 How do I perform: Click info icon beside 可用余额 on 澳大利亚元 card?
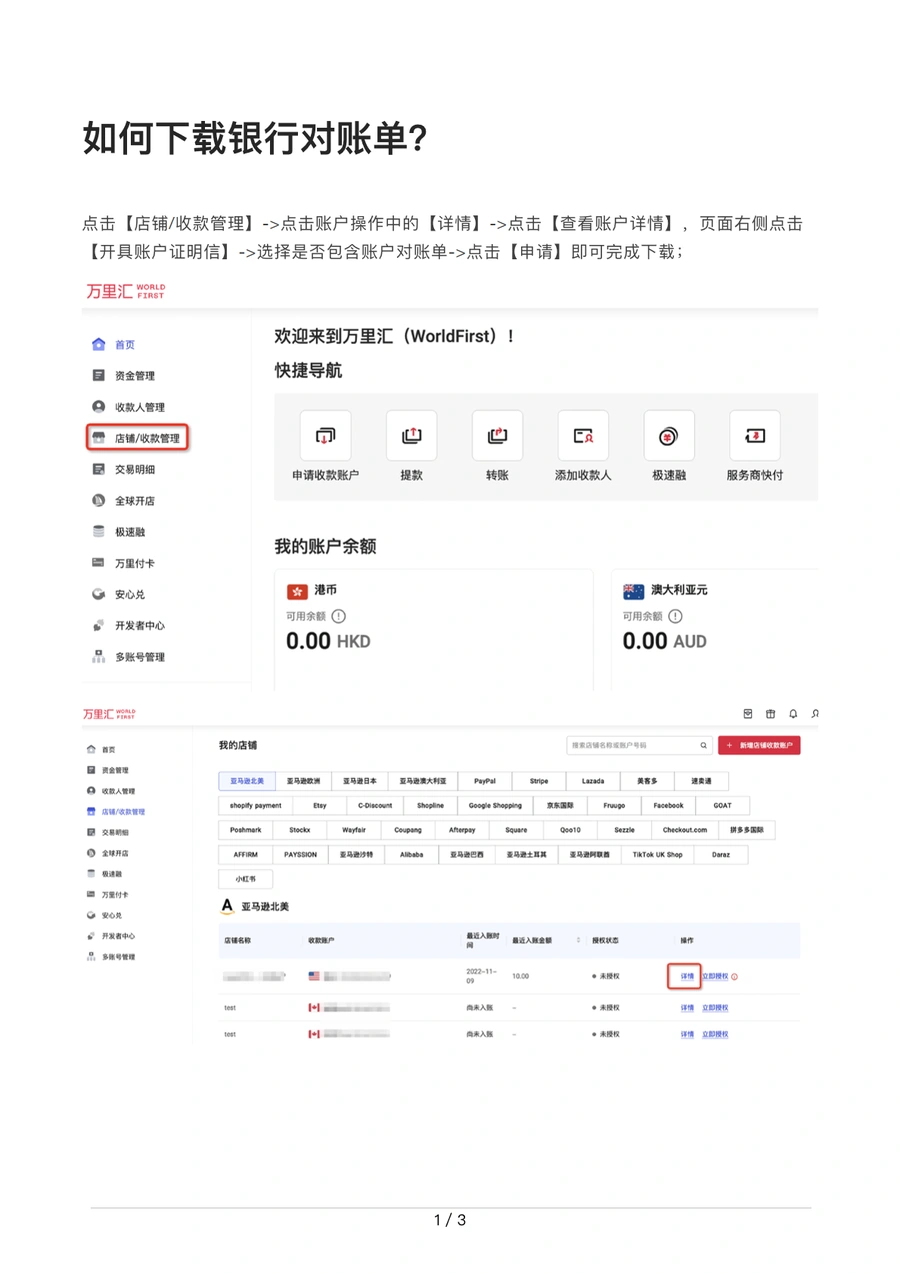676,616
